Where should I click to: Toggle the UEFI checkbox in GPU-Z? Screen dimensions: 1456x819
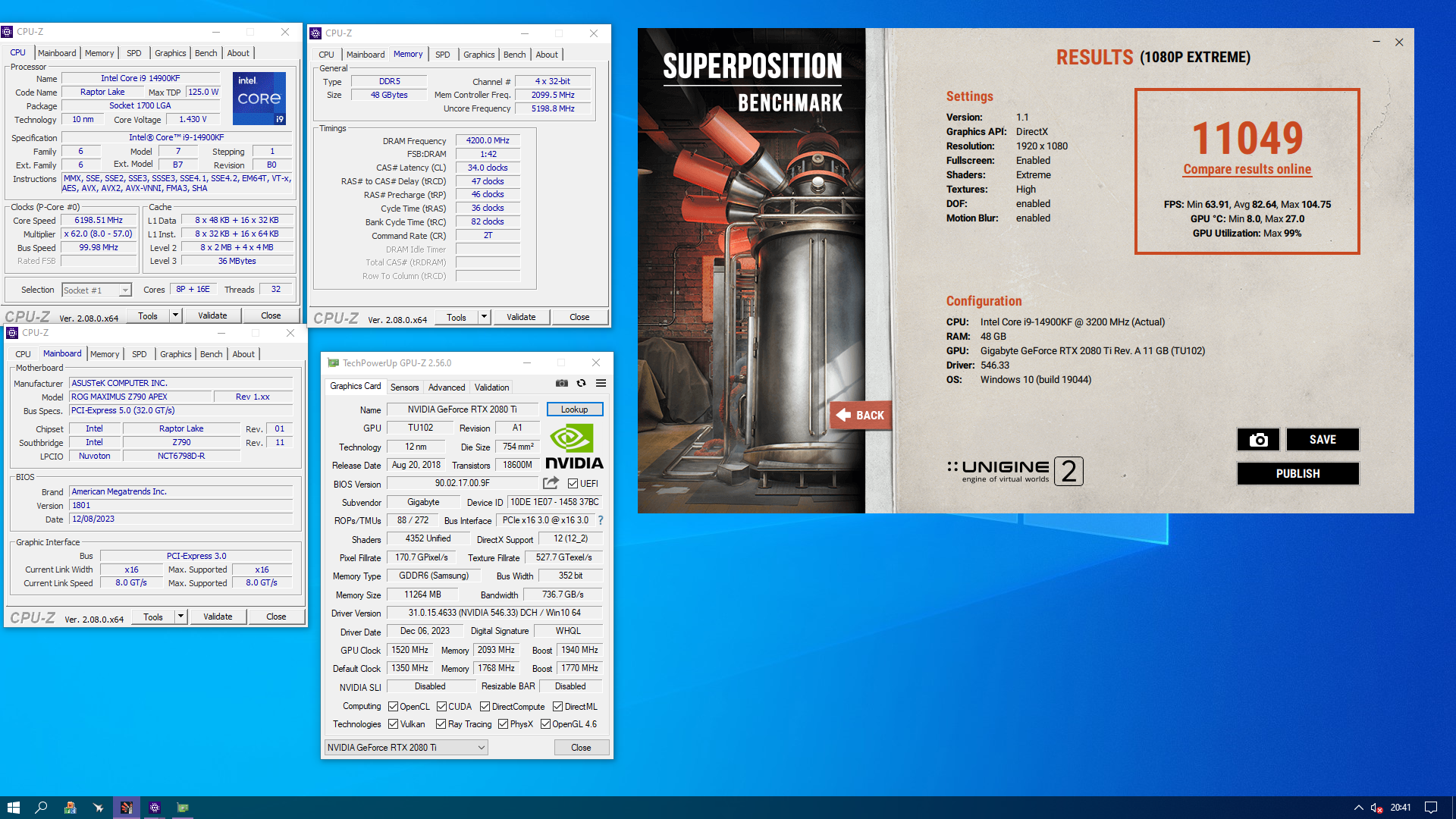[x=573, y=484]
